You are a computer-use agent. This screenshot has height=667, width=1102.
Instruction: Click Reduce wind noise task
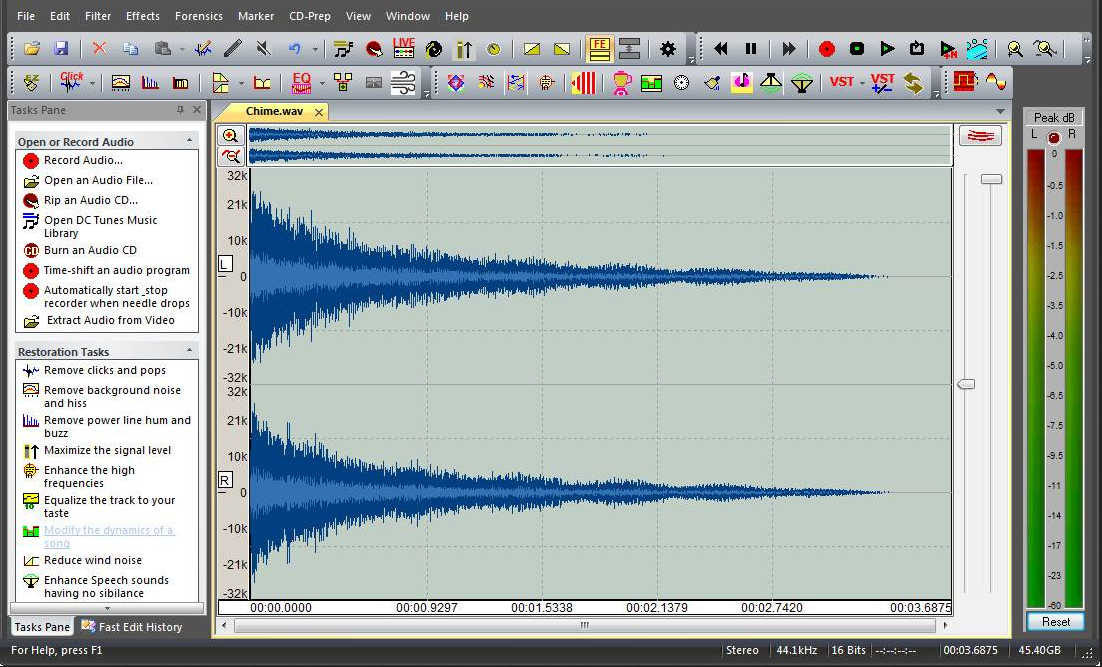tap(93, 560)
